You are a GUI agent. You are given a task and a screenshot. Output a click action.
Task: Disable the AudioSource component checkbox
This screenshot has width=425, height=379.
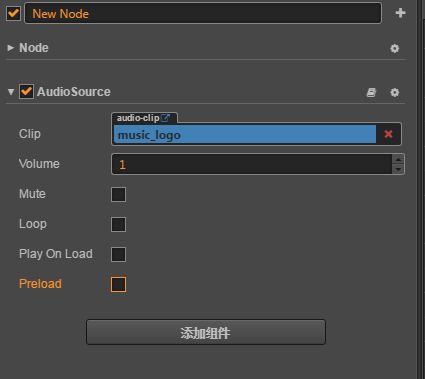click(x=26, y=92)
